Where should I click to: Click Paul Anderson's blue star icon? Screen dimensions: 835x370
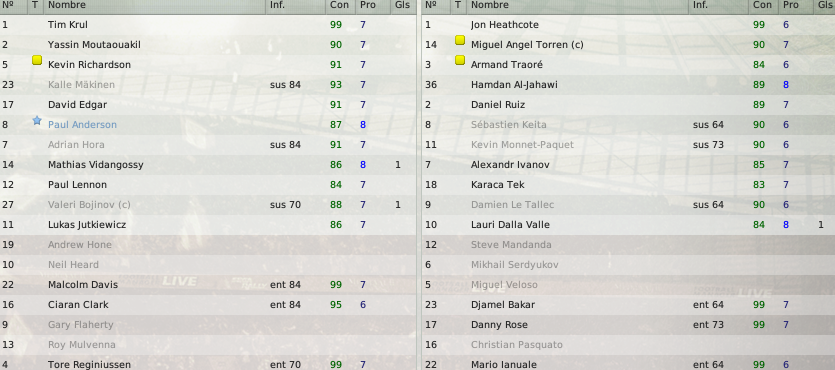(x=37, y=121)
